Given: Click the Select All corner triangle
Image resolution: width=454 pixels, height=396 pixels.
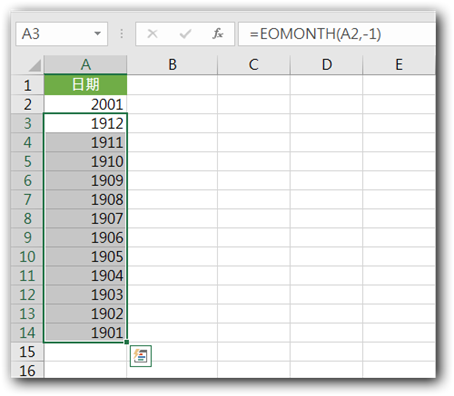Looking at the screenshot, I should [x=35, y=65].
